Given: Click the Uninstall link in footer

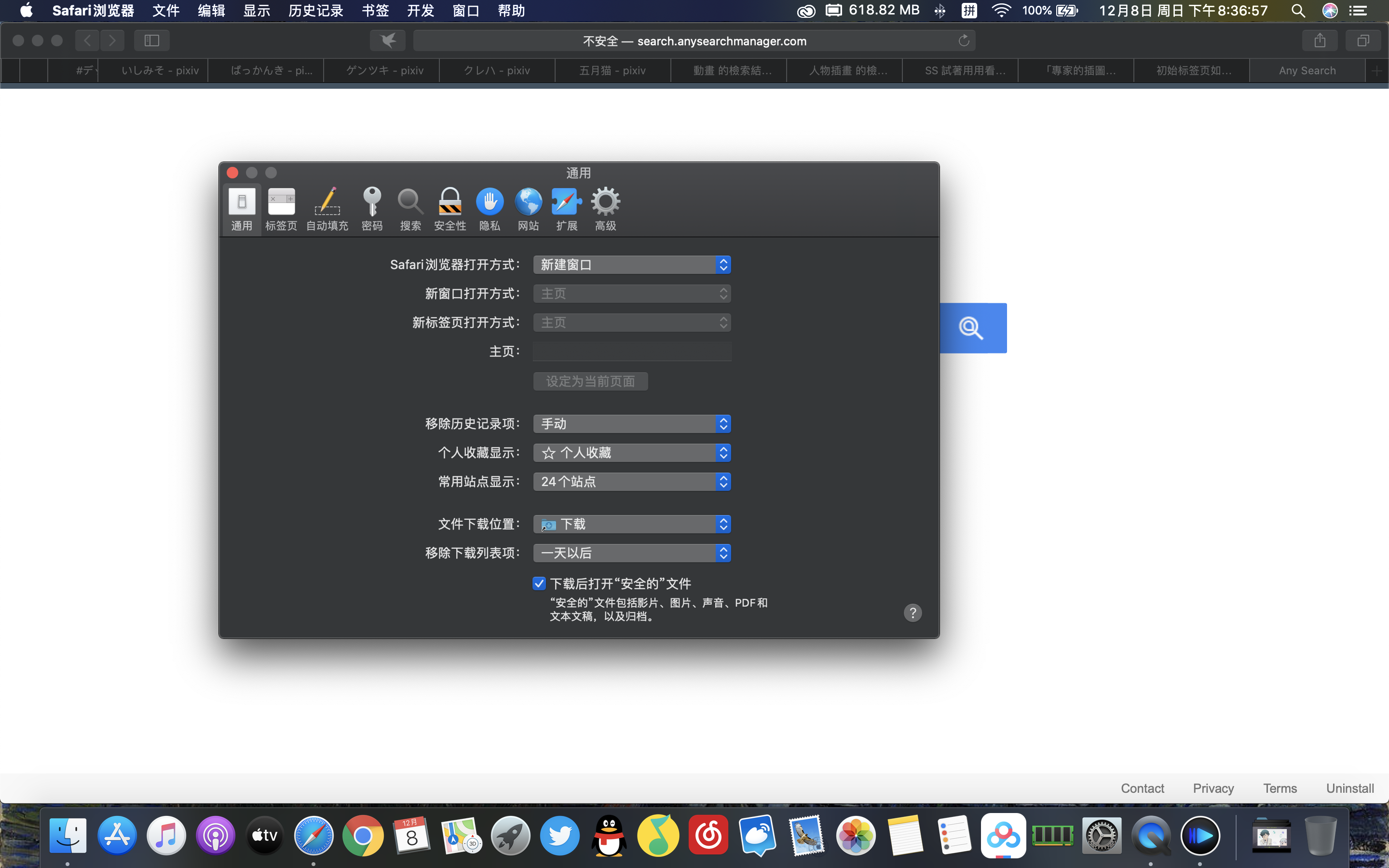Looking at the screenshot, I should tap(1349, 788).
